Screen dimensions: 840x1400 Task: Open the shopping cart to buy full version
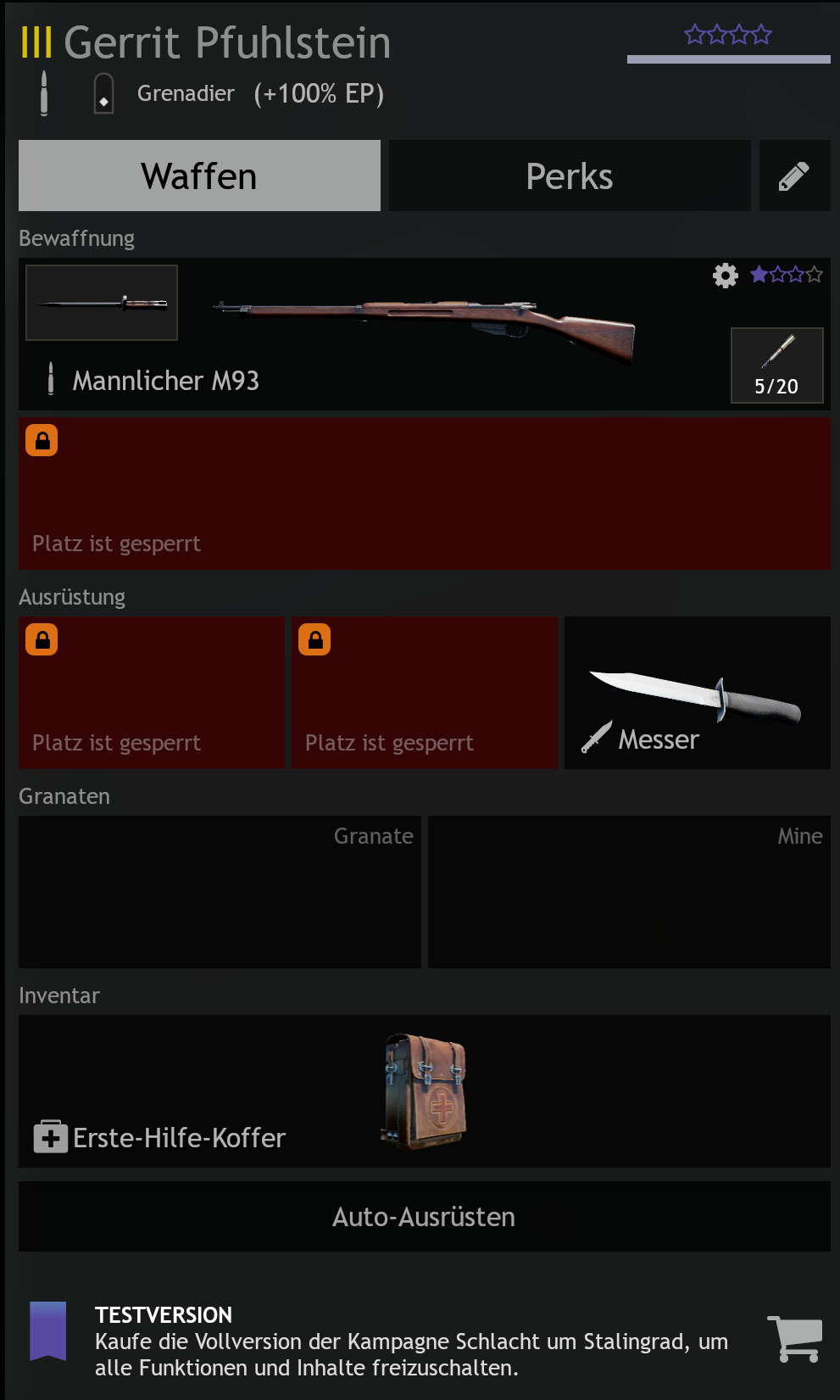pos(794,1339)
